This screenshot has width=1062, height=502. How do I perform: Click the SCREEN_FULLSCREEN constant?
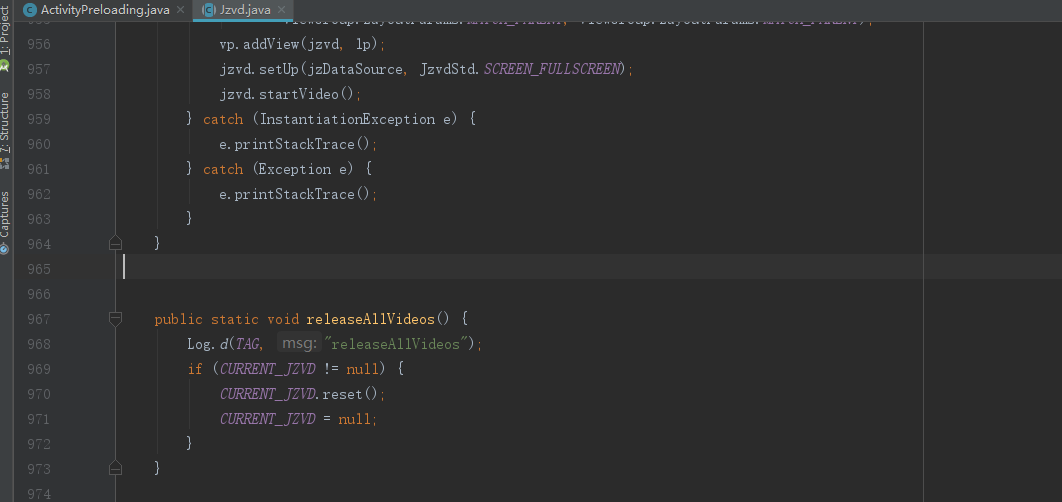[x=551, y=69]
